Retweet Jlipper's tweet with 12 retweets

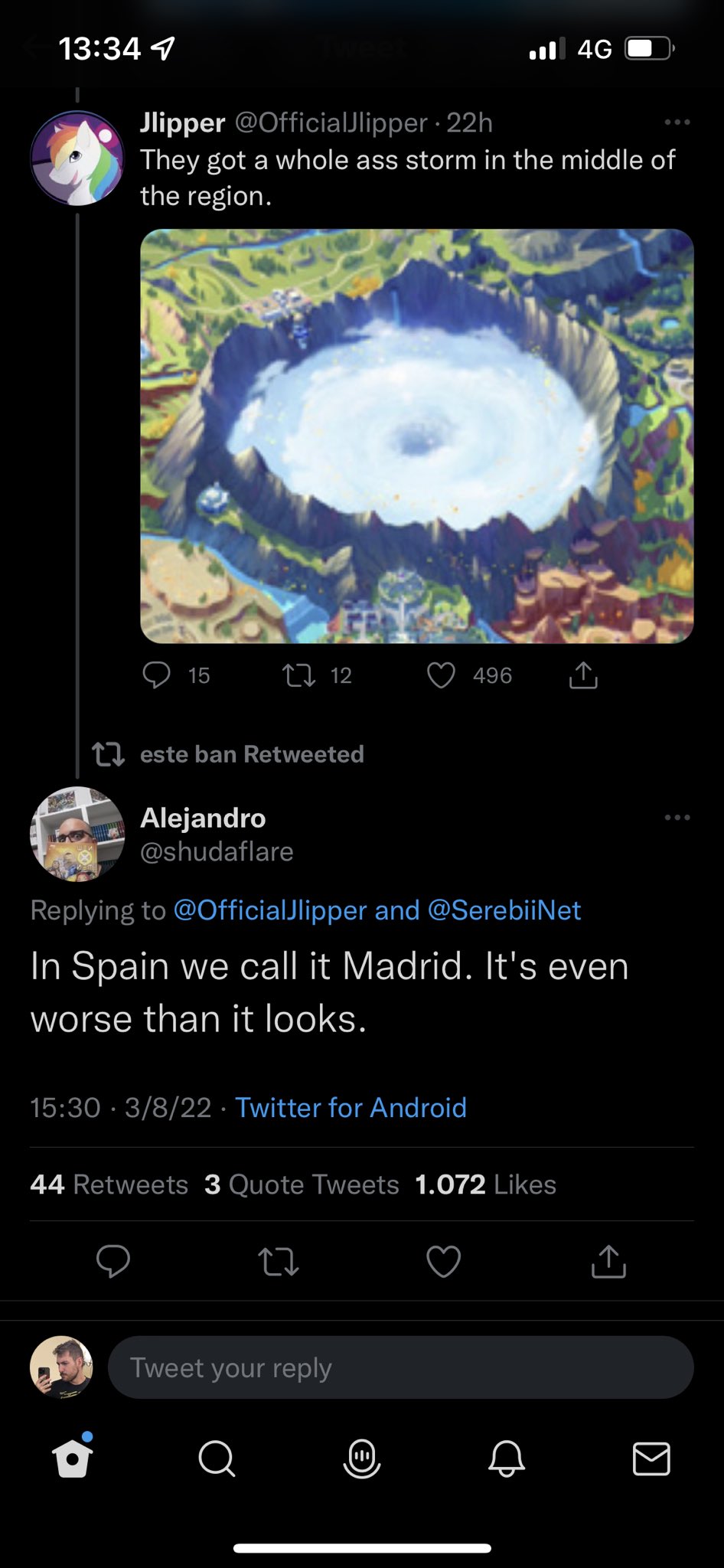[298, 675]
